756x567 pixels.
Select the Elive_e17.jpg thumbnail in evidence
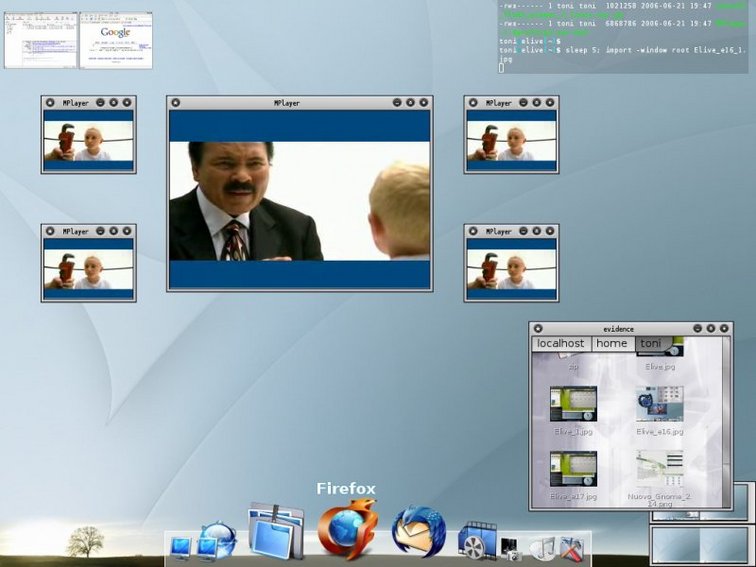coord(573,469)
